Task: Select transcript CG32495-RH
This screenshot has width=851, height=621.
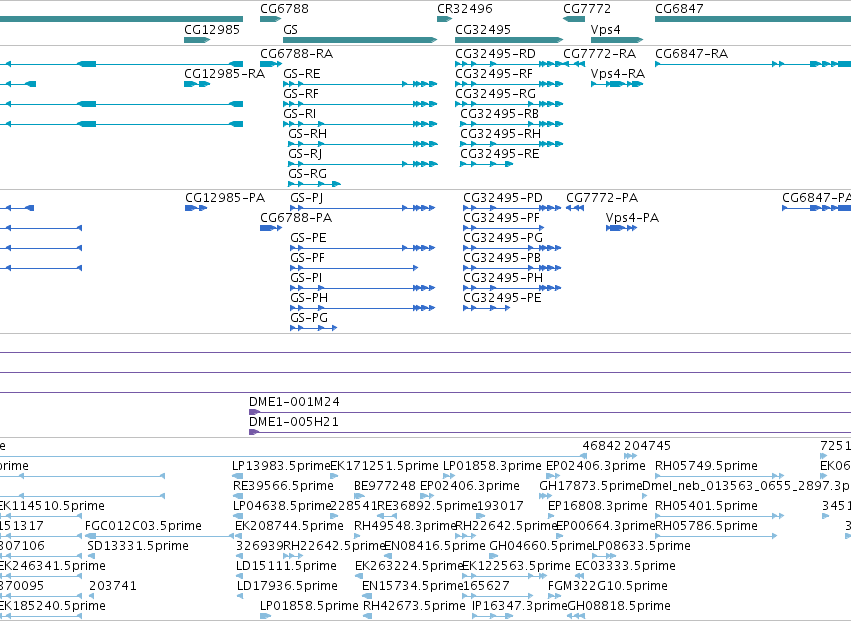Action: 512,144
